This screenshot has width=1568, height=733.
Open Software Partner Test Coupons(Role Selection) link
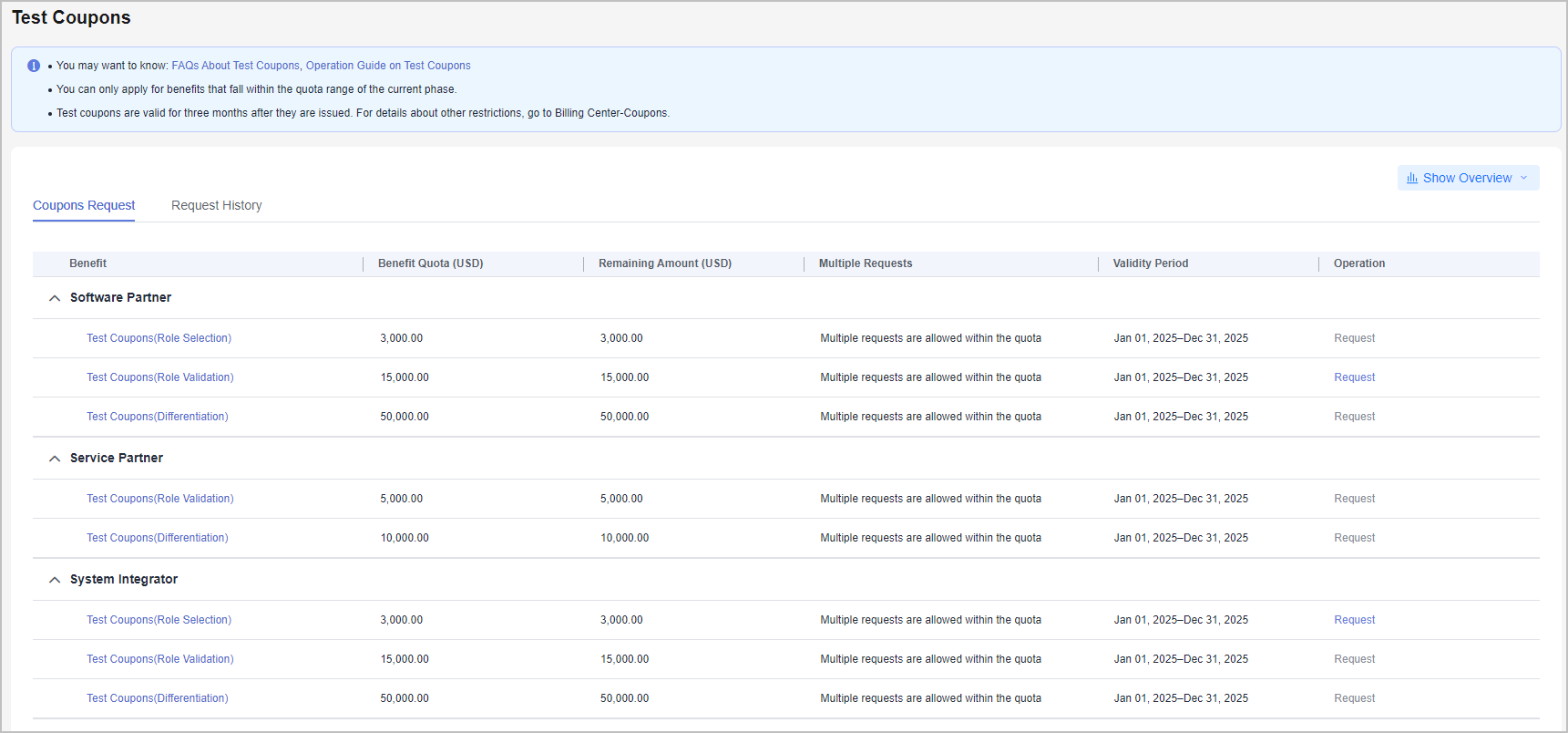coord(159,338)
